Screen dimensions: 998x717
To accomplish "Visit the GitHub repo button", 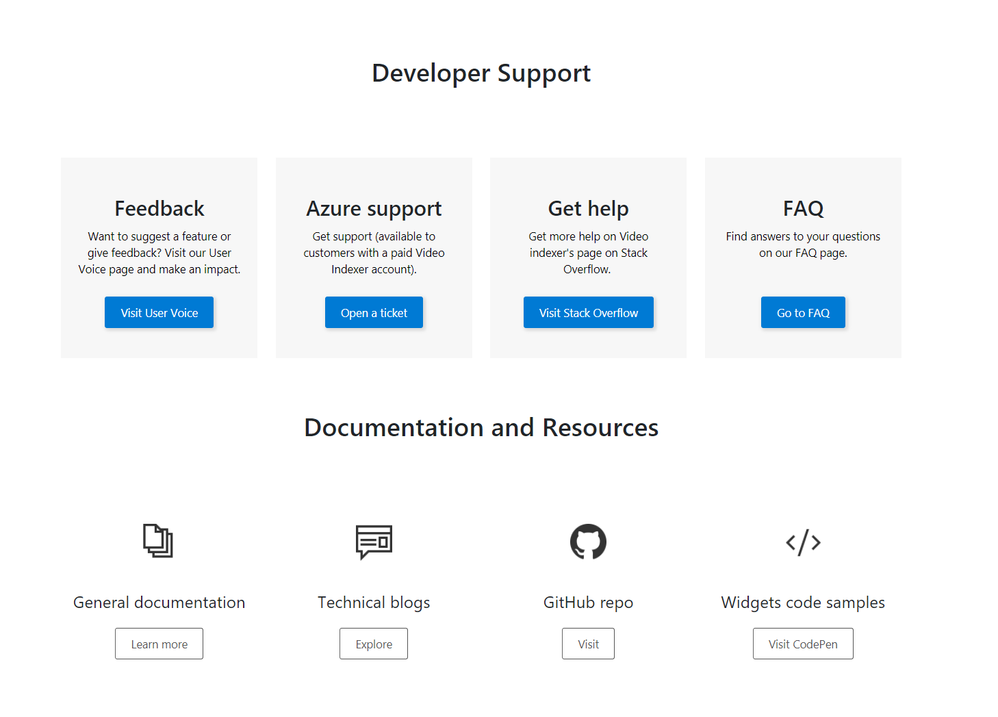I will tap(588, 644).
